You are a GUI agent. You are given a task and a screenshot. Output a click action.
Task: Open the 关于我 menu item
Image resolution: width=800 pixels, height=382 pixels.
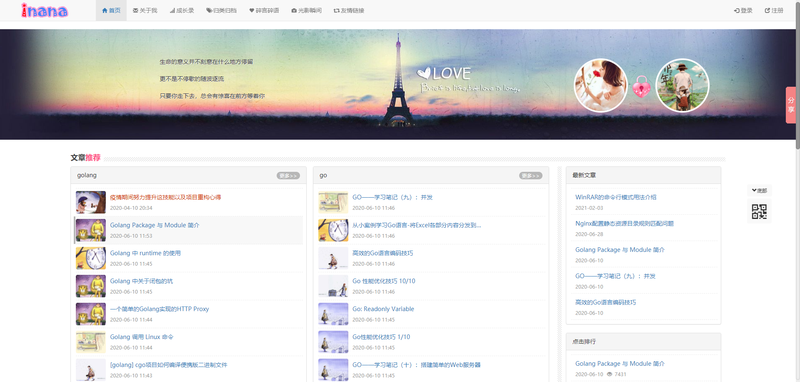point(145,10)
